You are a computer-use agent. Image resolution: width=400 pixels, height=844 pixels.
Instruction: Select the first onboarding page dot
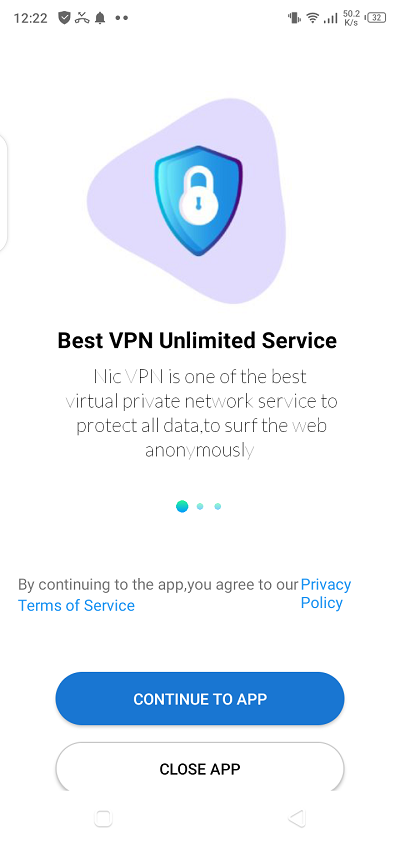pos(183,506)
